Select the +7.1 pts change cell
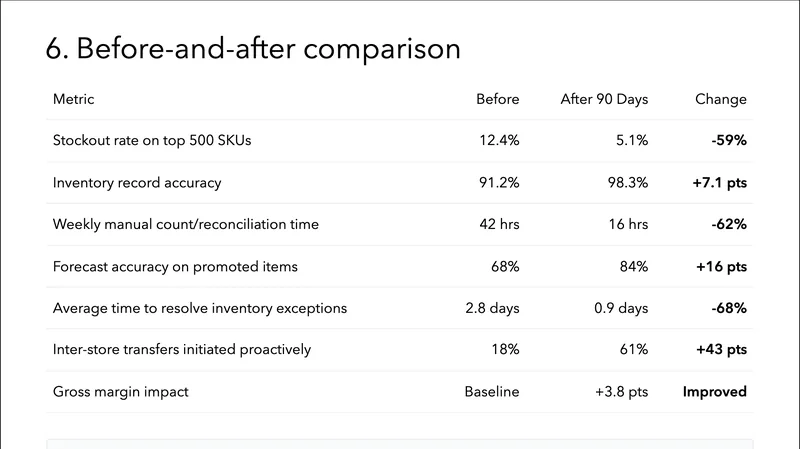This screenshot has height=449, width=800. pyautogui.click(x=718, y=183)
